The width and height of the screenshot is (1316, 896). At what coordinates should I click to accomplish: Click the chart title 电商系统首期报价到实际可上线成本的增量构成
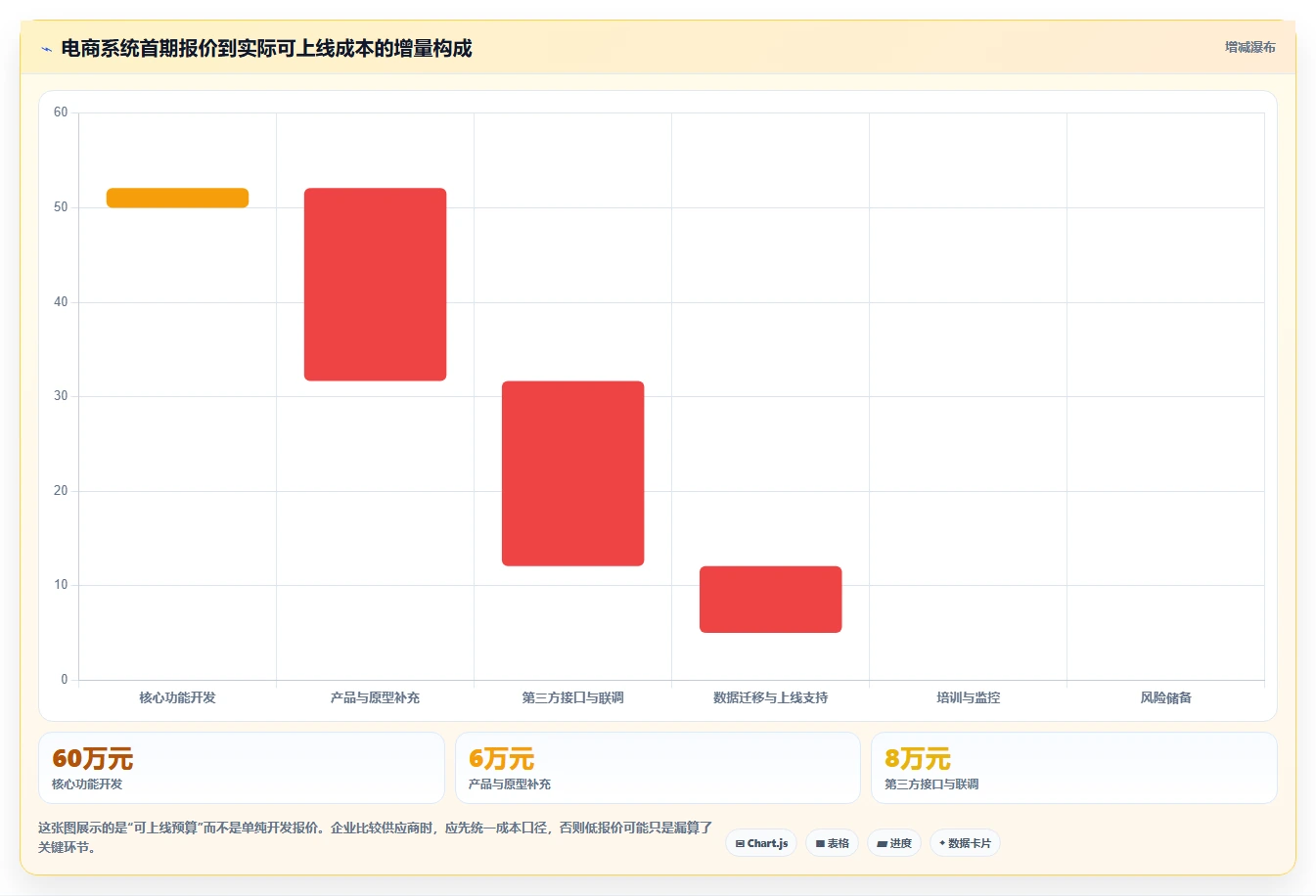(x=266, y=48)
